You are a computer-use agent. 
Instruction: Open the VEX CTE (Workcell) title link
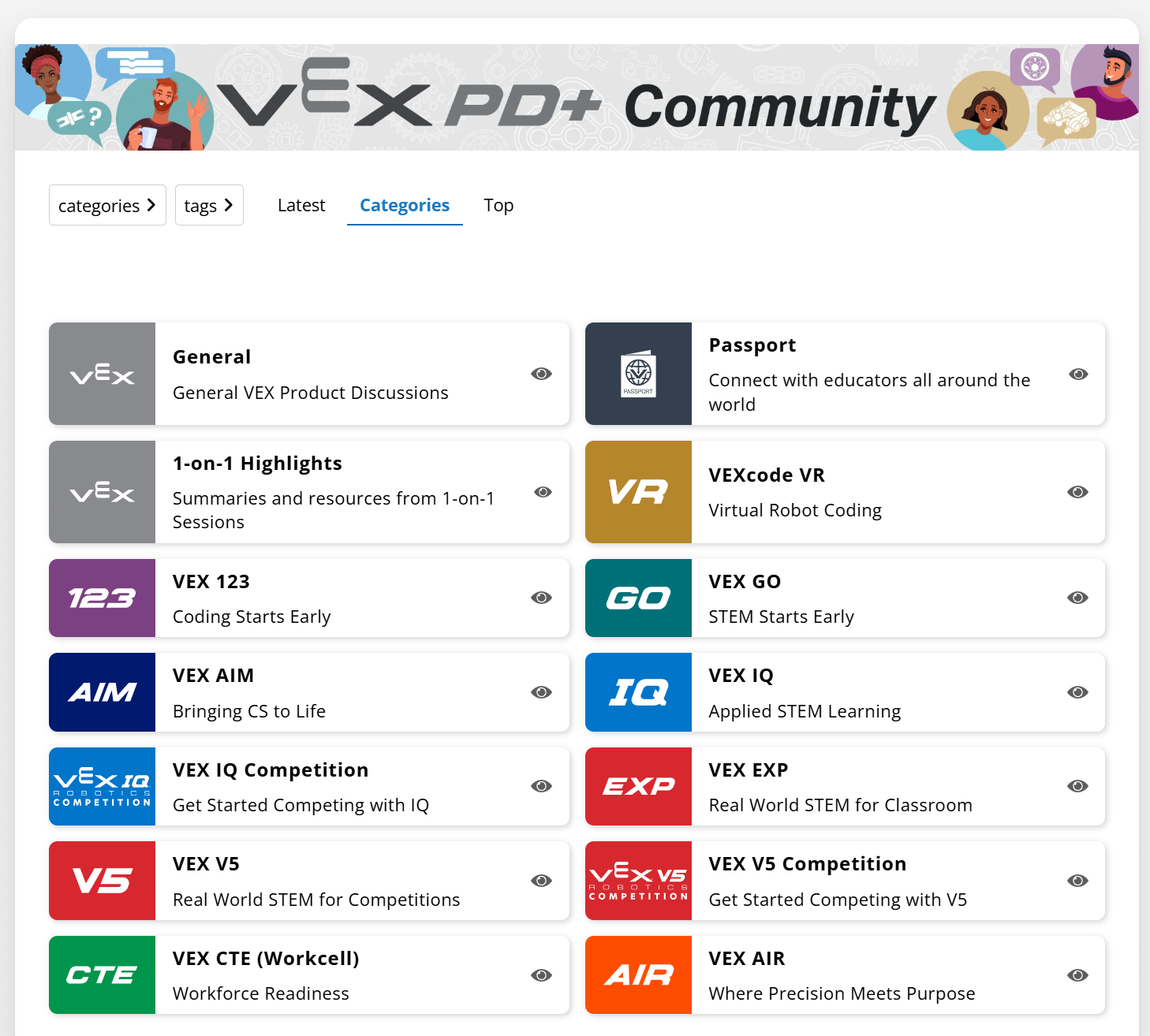pyautogui.click(x=266, y=959)
